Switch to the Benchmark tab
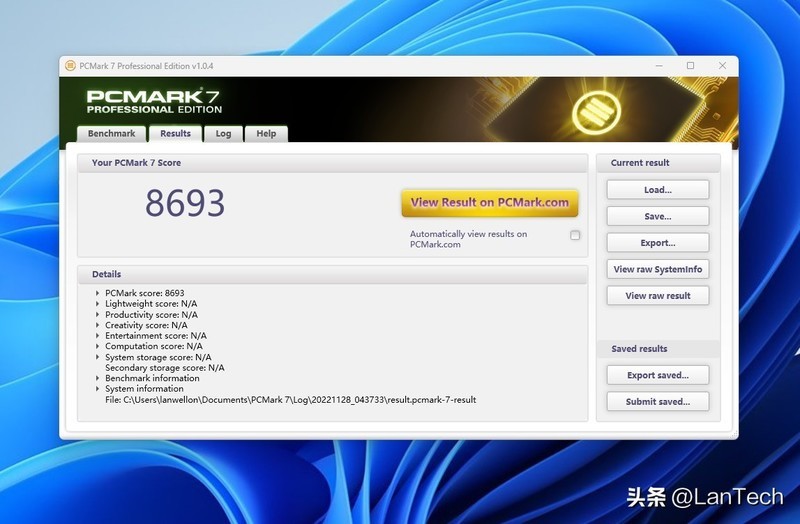The width and height of the screenshot is (800, 524). coord(111,134)
